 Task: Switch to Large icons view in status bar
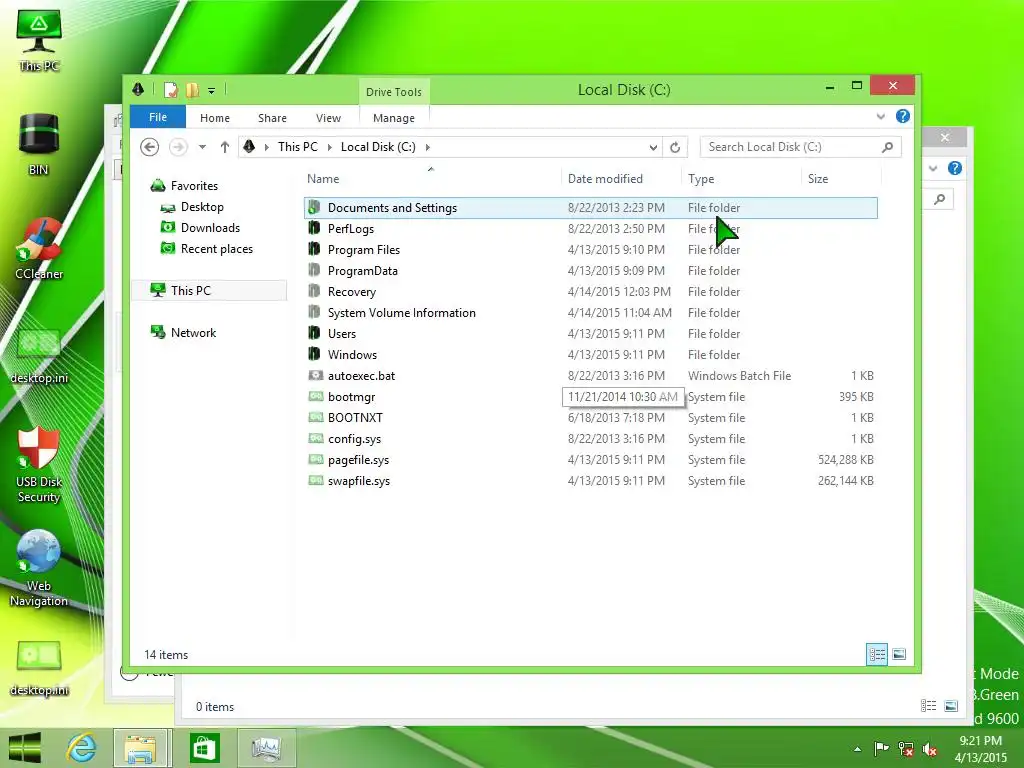[x=899, y=654]
